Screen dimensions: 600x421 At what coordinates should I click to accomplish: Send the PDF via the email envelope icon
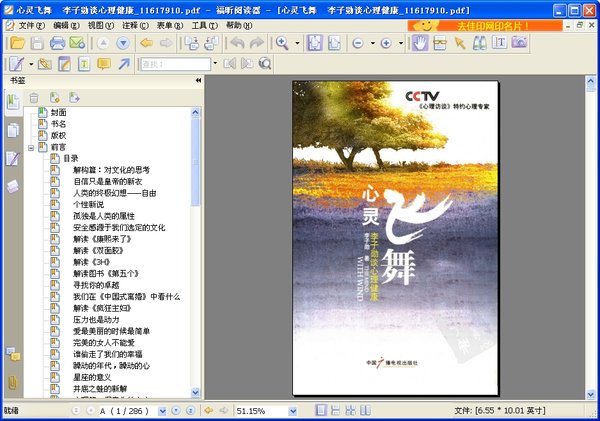click(77, 43)
